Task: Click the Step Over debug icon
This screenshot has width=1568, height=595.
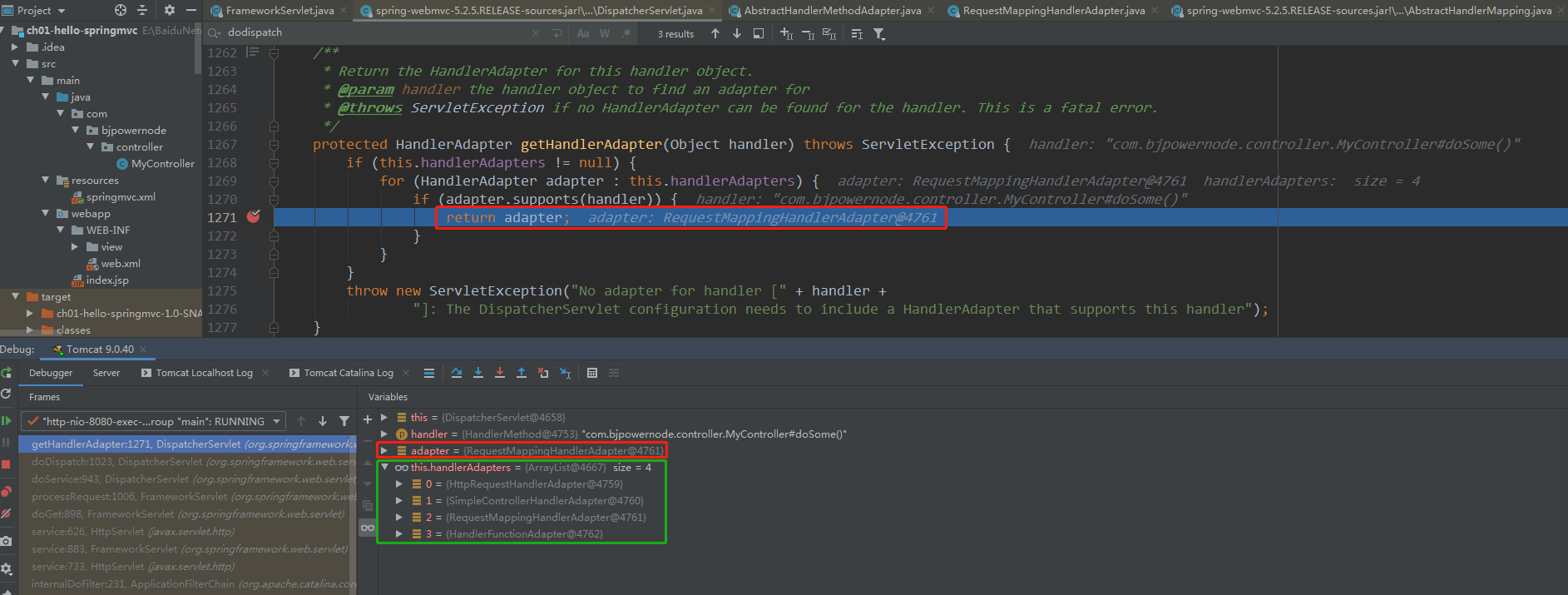Action: tap(457, 373)
